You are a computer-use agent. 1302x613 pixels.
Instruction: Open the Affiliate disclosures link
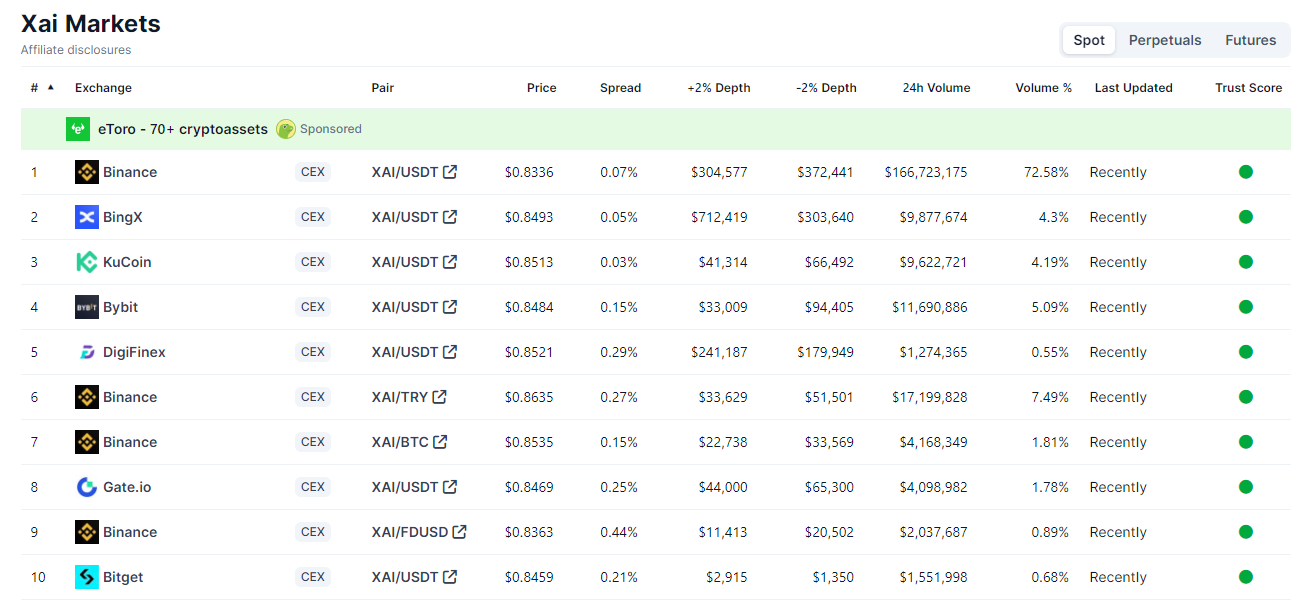(76, 50)
